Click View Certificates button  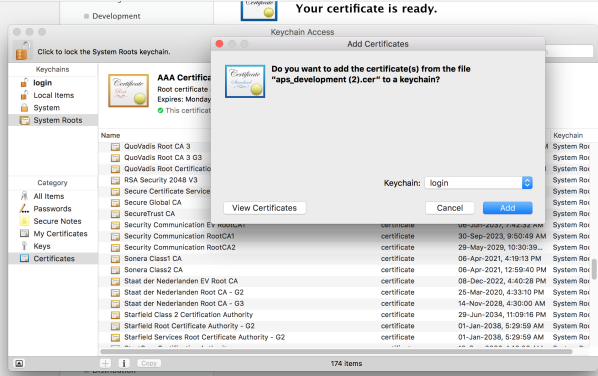coord(264,208)
